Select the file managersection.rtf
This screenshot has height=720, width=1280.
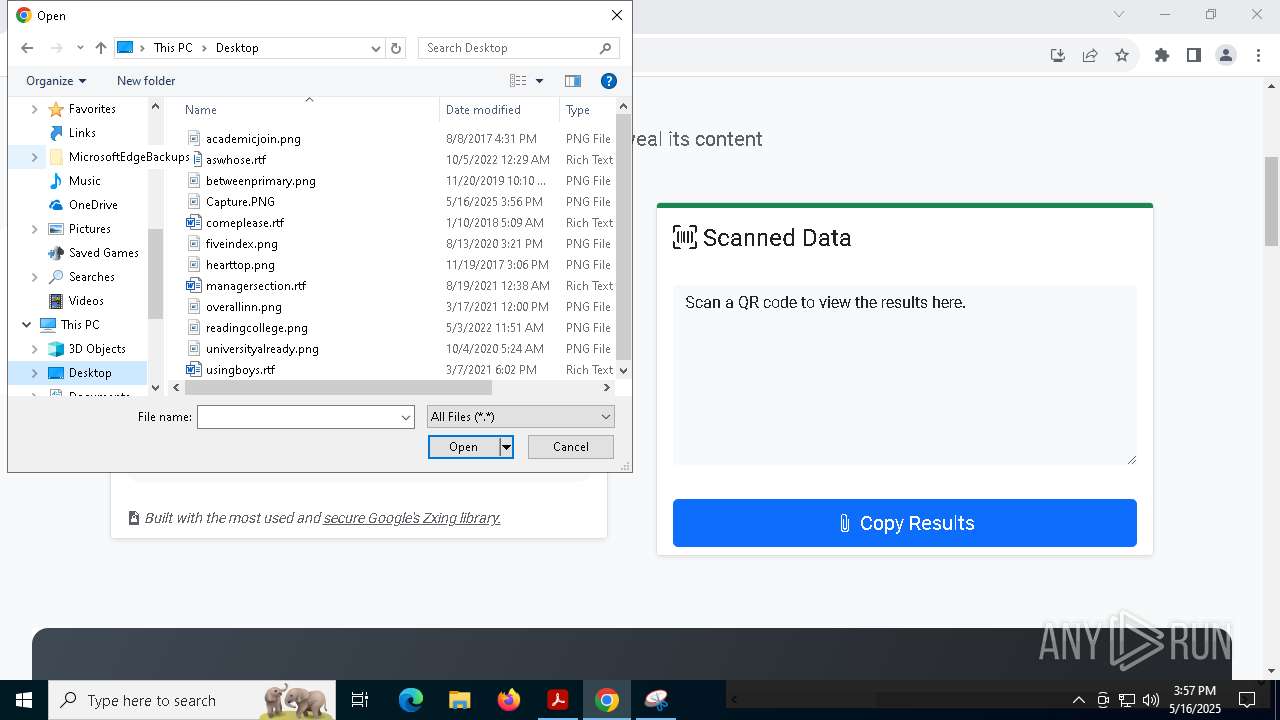point(256,286)
